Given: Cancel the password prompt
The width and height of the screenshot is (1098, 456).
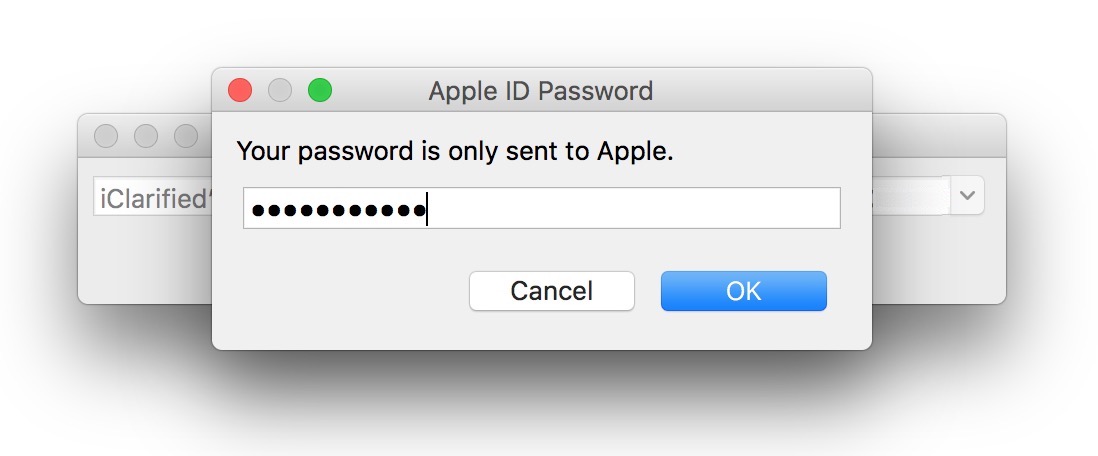Looking at the screenshot, I should [551, 291].
